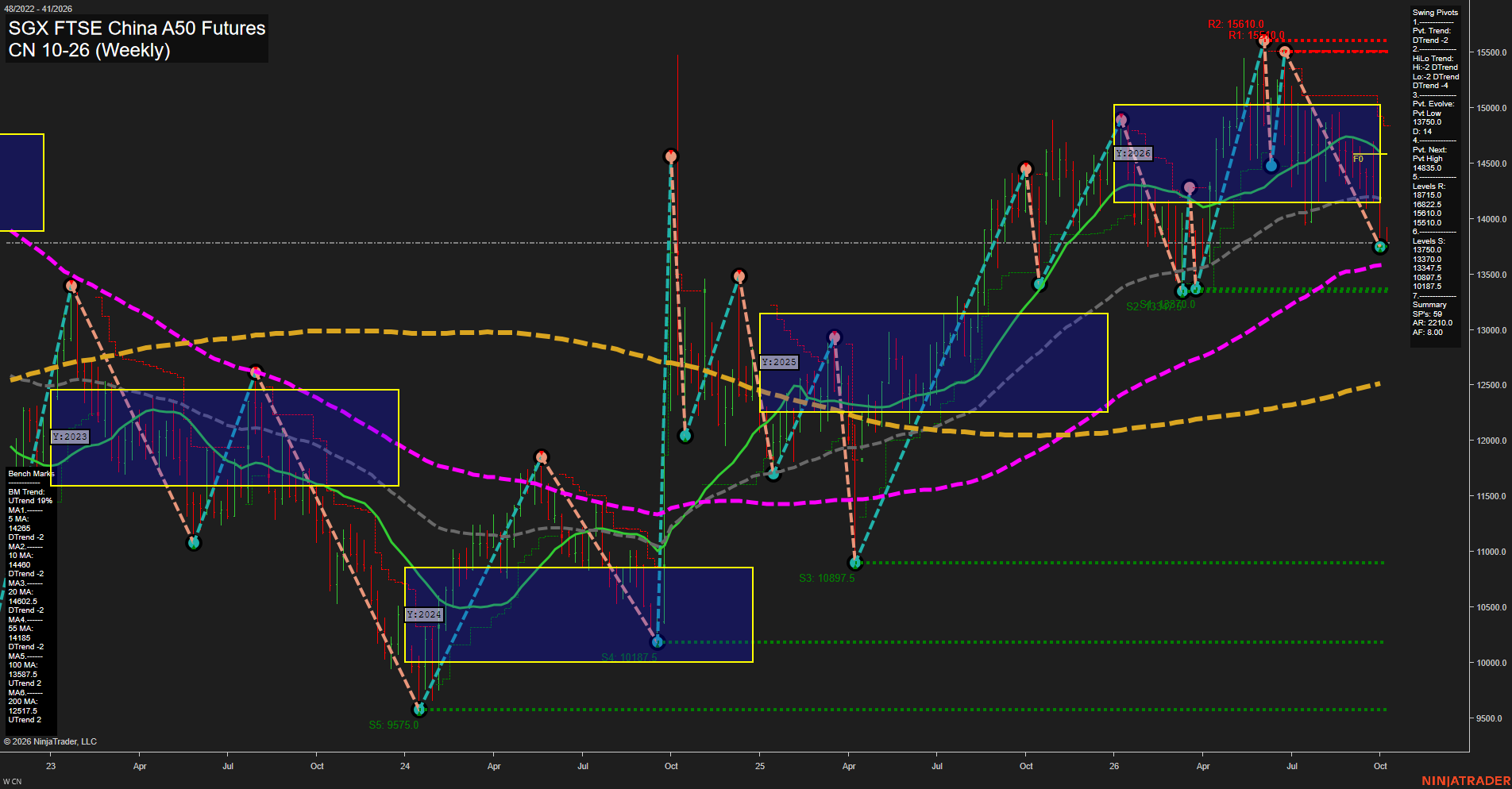Image resolution: width=1512 pixels, height=789 pixels.
Task: Click the © 2026 NinjaTrader, LLC copyright text
Action: (50, 741)
